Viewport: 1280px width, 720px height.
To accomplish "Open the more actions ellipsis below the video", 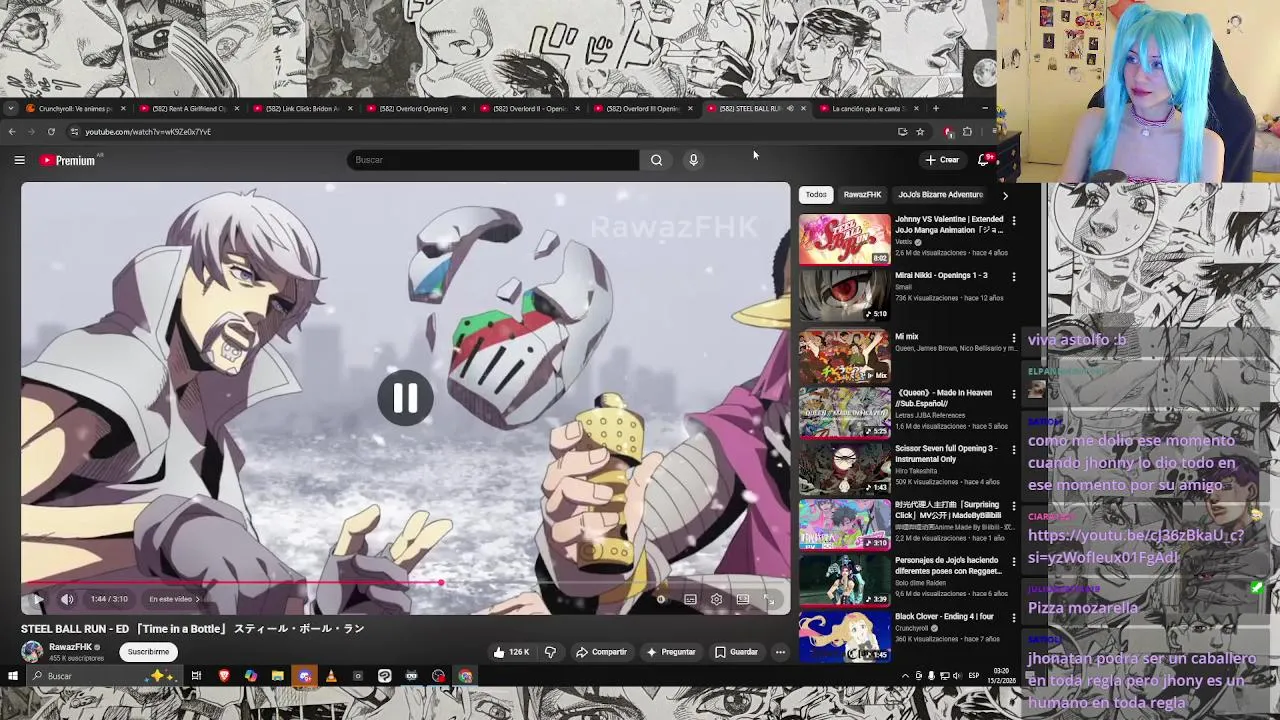I will (780, 652).
